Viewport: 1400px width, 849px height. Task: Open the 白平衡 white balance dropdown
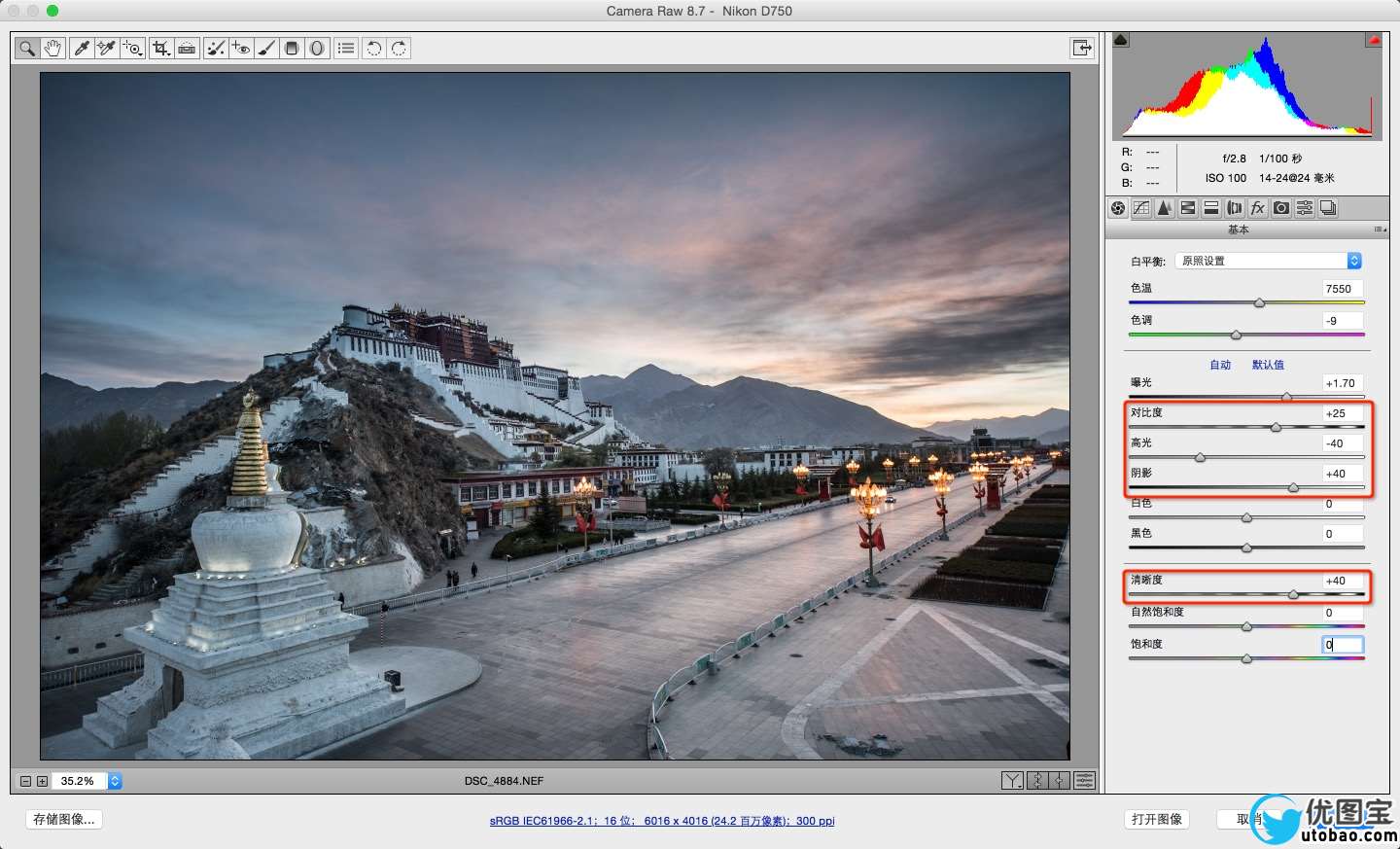click(x=1269, y=261)
